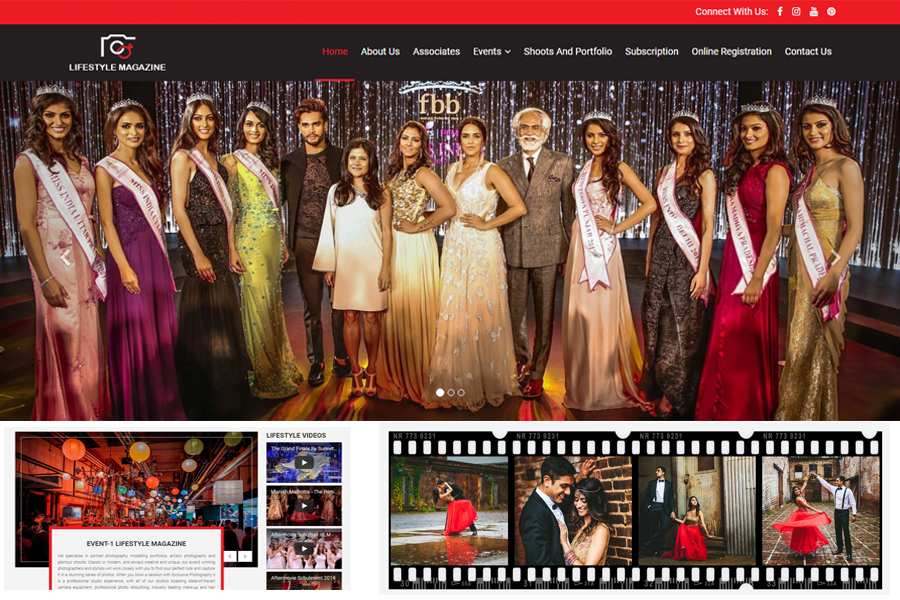Play the third Aftermovie video thumbnail
The height and width of the screenshot is (600, 900).
(303, 549)
